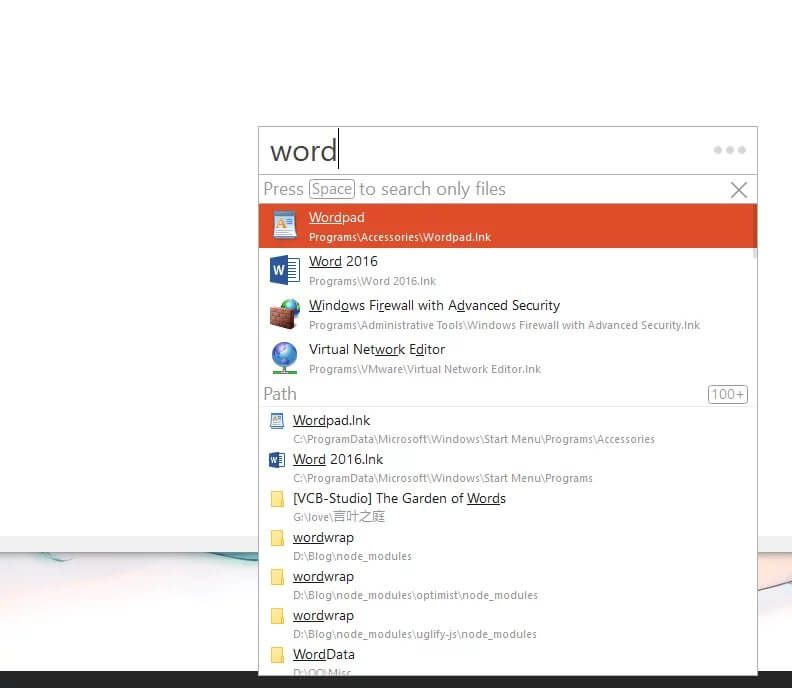
Task: Dismiss the search-only-files hint
Action: 739,190
